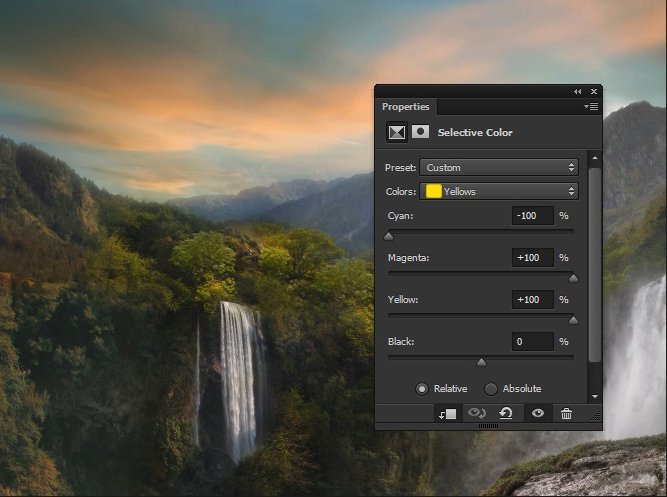Click the Cyan value input field
The width and height of the screenshot is (667, 497).
pyautogui.click(x=532, y=216)
